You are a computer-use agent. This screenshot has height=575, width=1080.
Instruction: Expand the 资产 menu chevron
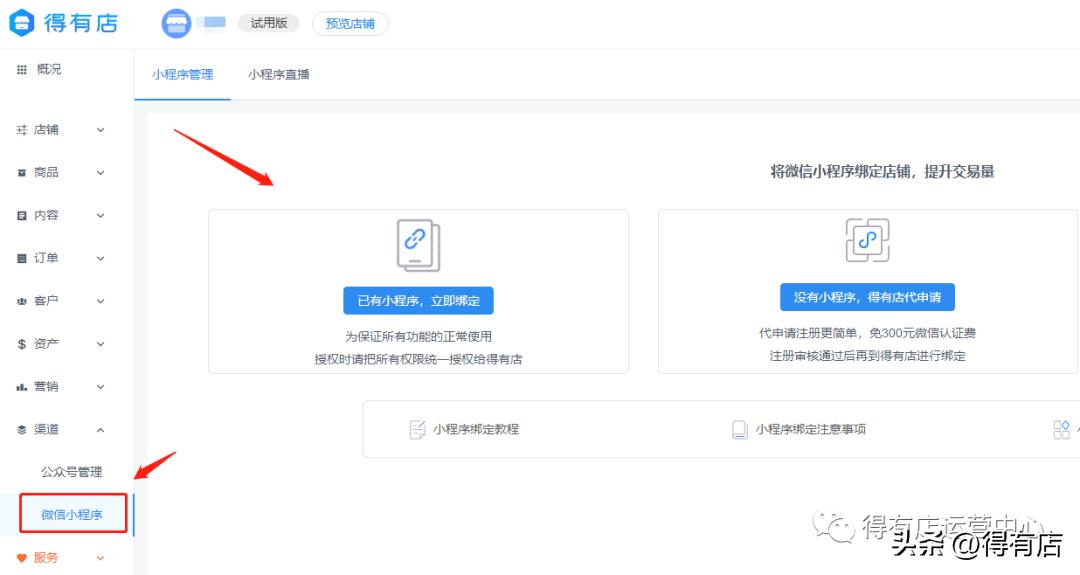(x=101, y=344)
